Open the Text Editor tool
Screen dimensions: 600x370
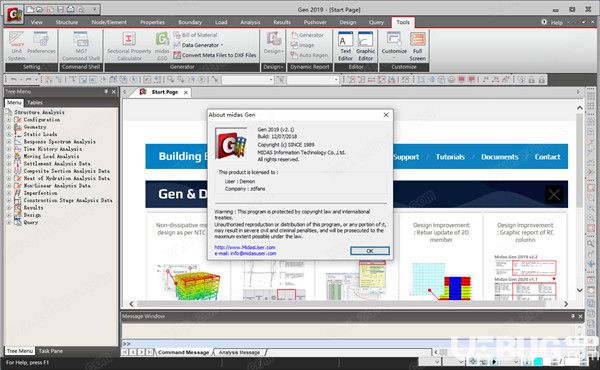[345, 46]
